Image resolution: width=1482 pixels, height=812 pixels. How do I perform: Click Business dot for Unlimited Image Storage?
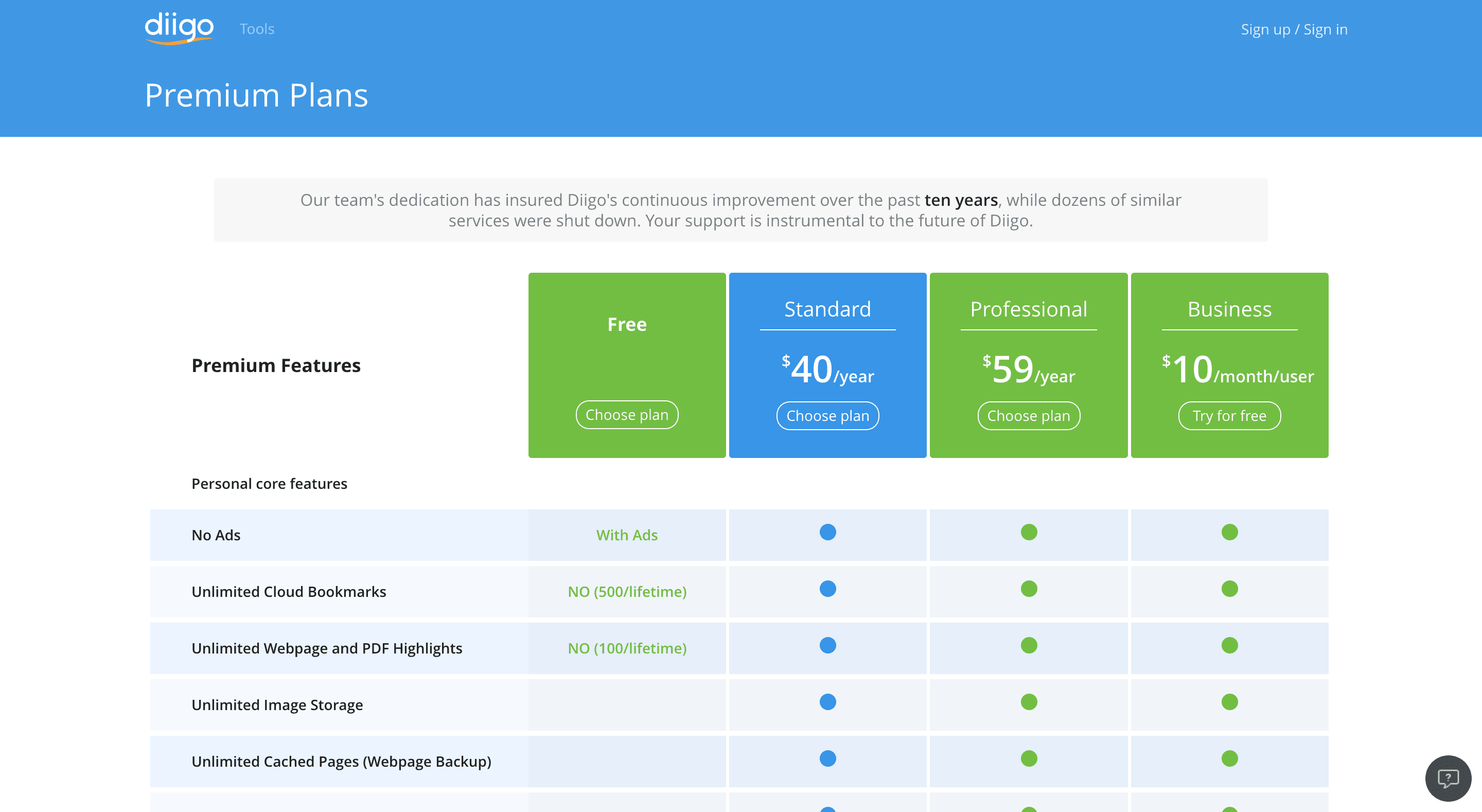point(1229,701)
